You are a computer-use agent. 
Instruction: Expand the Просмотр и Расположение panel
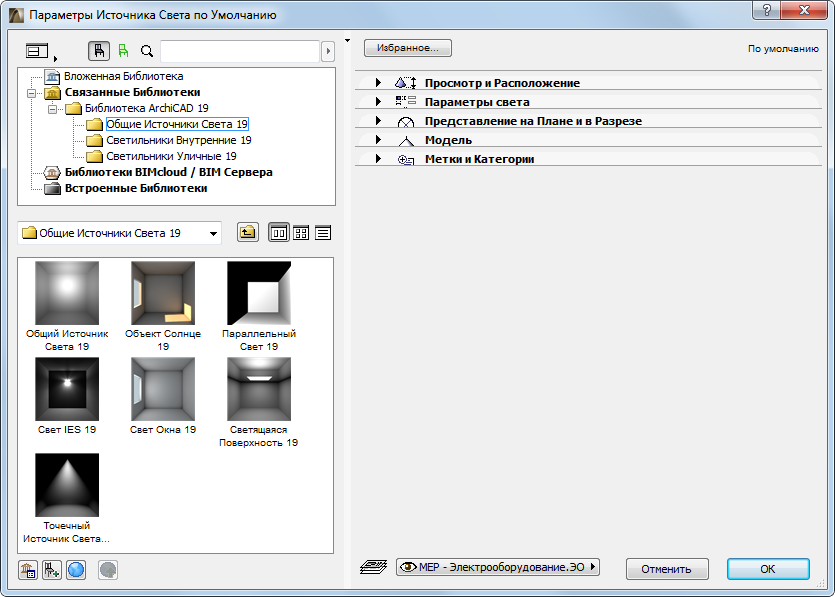point(378,83)
